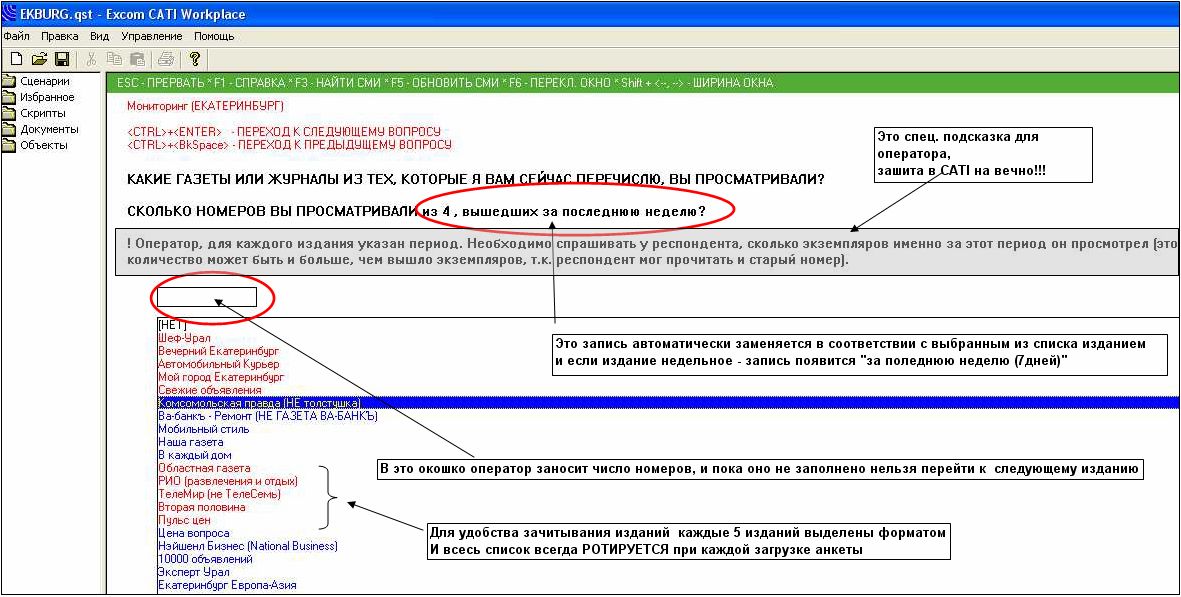
Task: Click the Cut scissors toolbar icon
Action: pos(92,60)
